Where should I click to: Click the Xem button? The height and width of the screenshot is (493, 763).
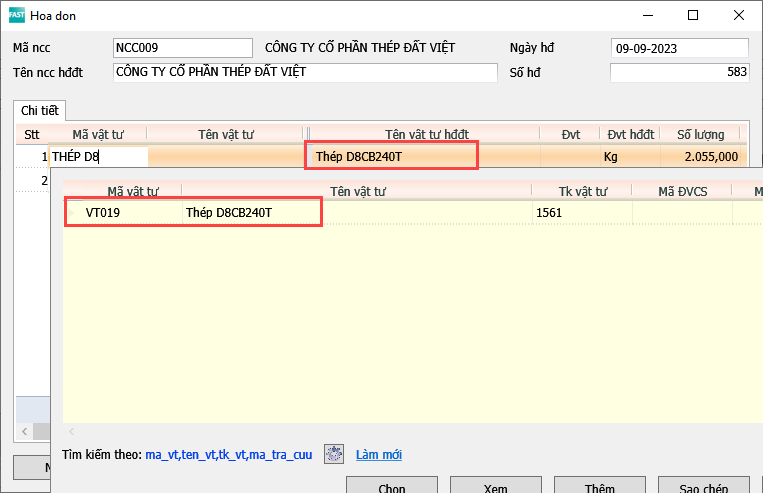pyautogui.click(x=495, y=487)
